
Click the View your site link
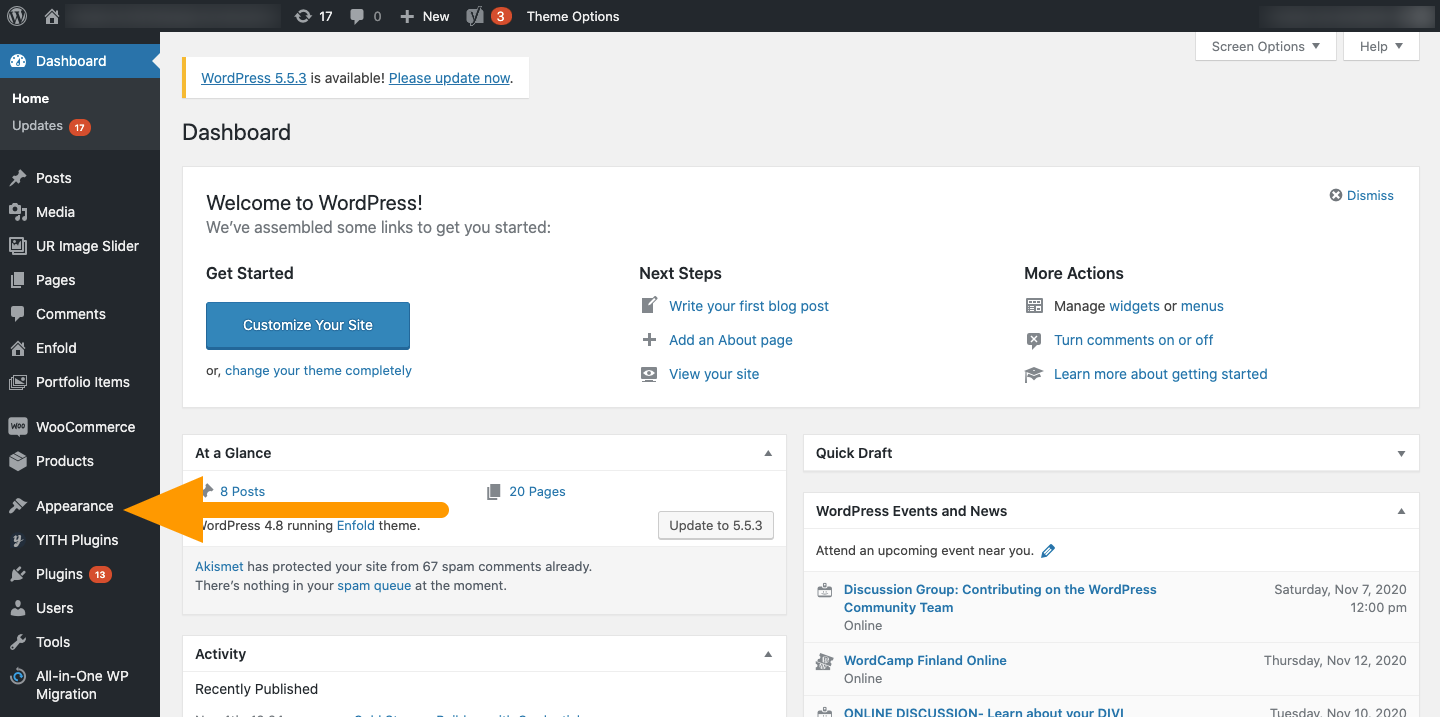[714, 374]
